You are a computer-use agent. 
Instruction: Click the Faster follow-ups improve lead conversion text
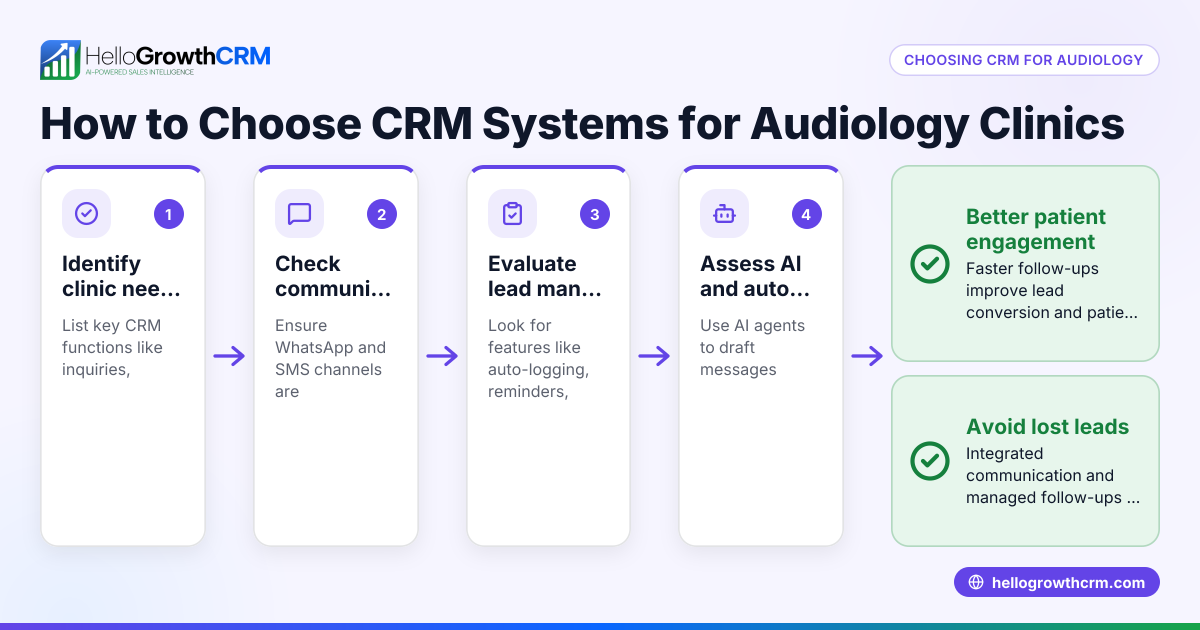point(1052,290)
